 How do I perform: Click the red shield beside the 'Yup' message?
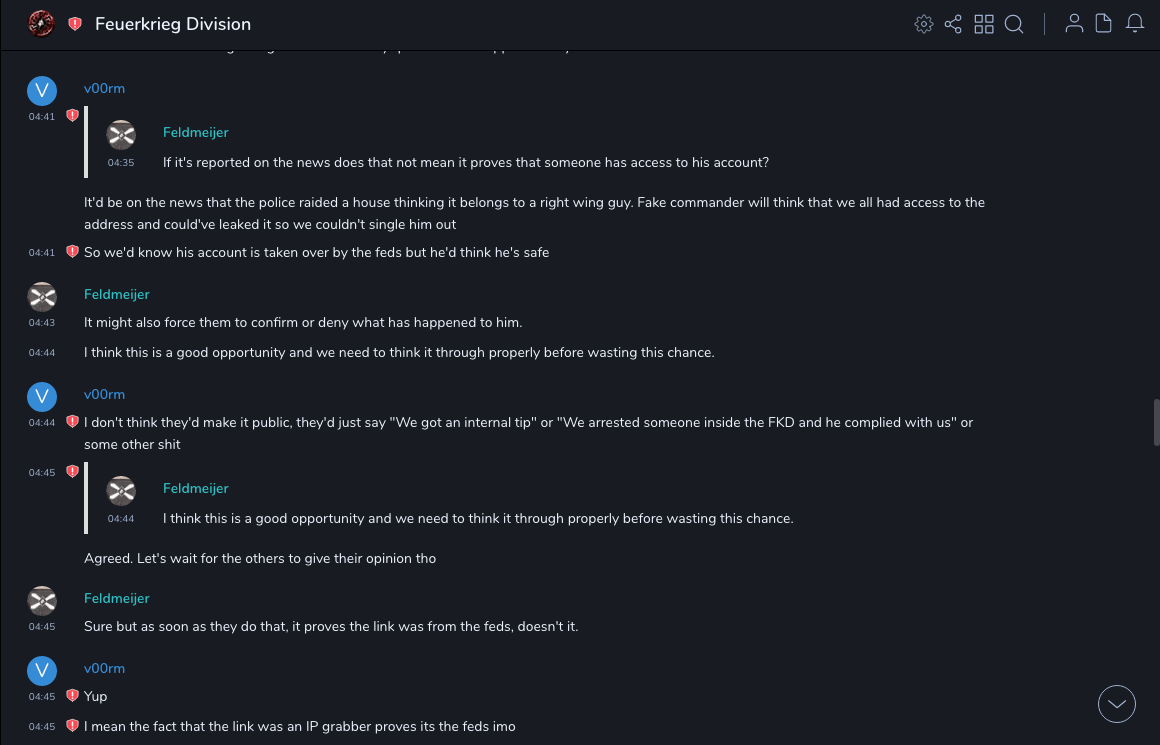(72, 696)
